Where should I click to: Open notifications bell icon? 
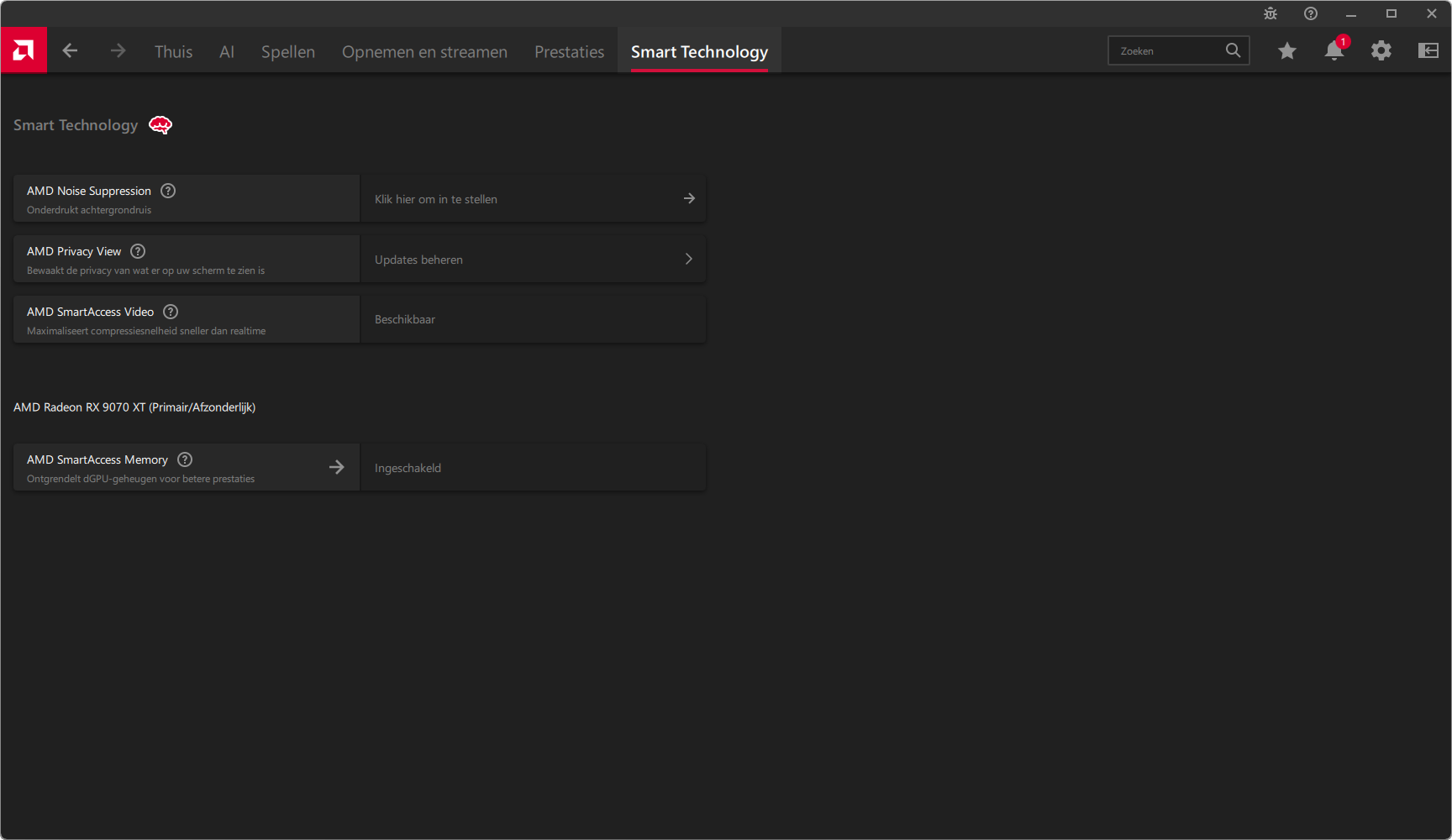click(1334, 51)
